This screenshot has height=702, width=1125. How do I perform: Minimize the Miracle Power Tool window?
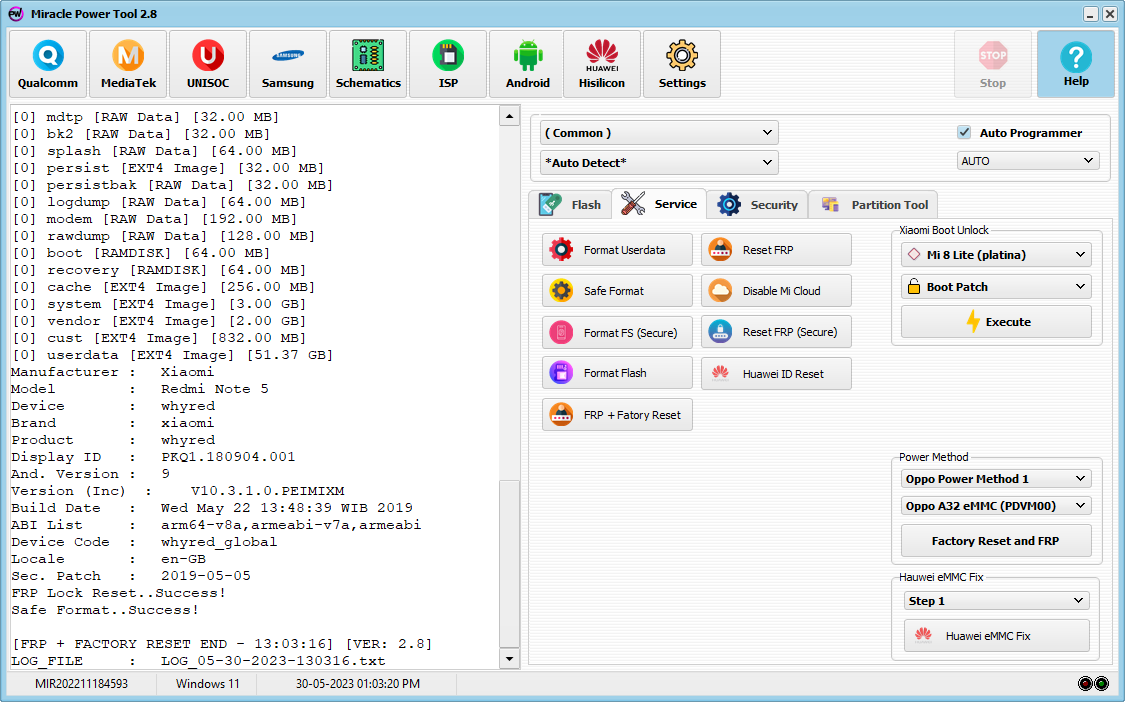[x=1091, y=14]
